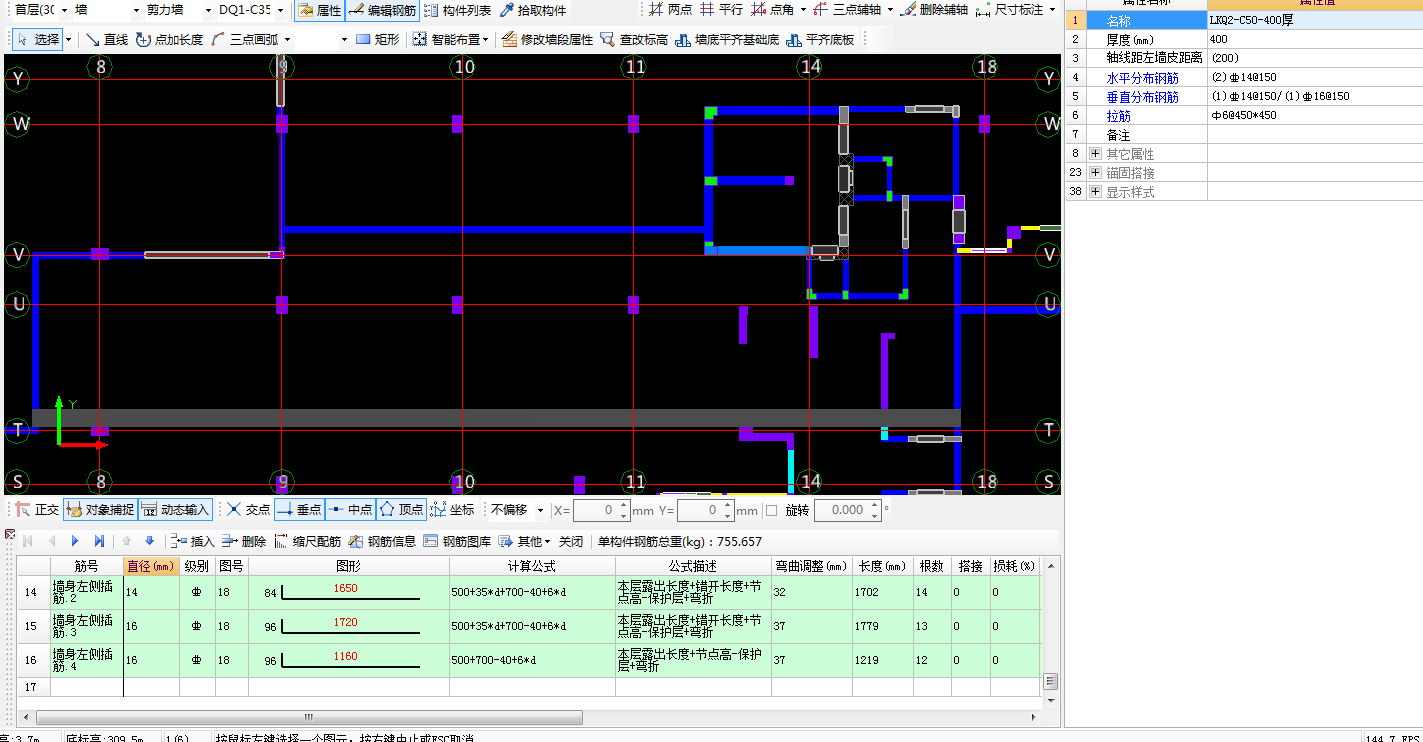Activate the 选择 selection cursor tool

pos(38,39)
